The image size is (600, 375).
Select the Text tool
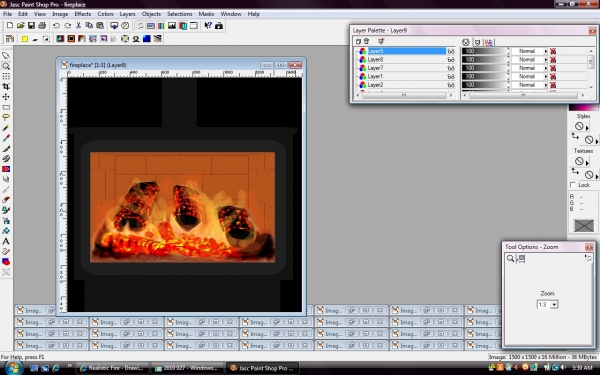(6, 241)
